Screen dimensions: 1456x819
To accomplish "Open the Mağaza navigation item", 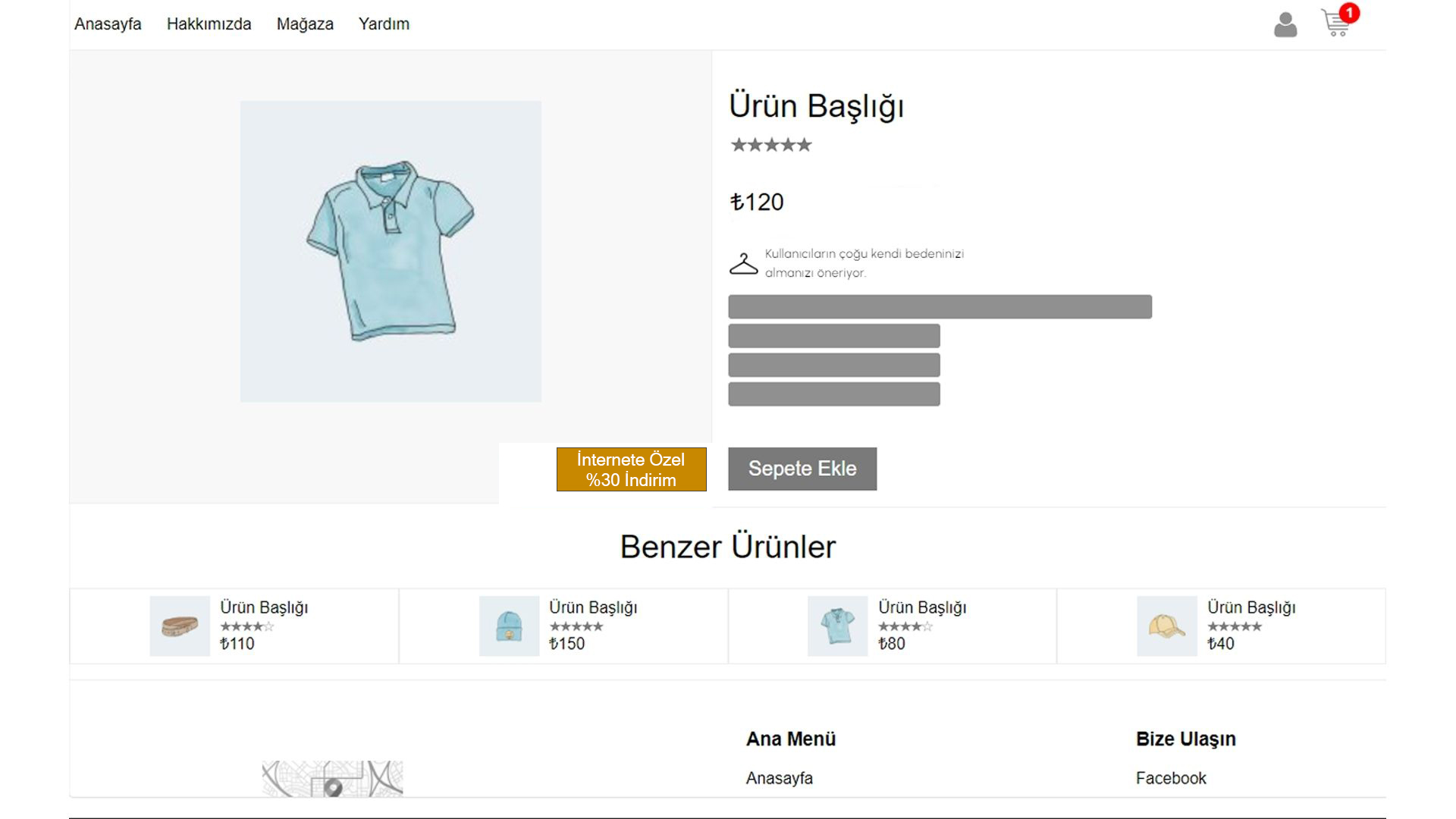I will point(305,24).
